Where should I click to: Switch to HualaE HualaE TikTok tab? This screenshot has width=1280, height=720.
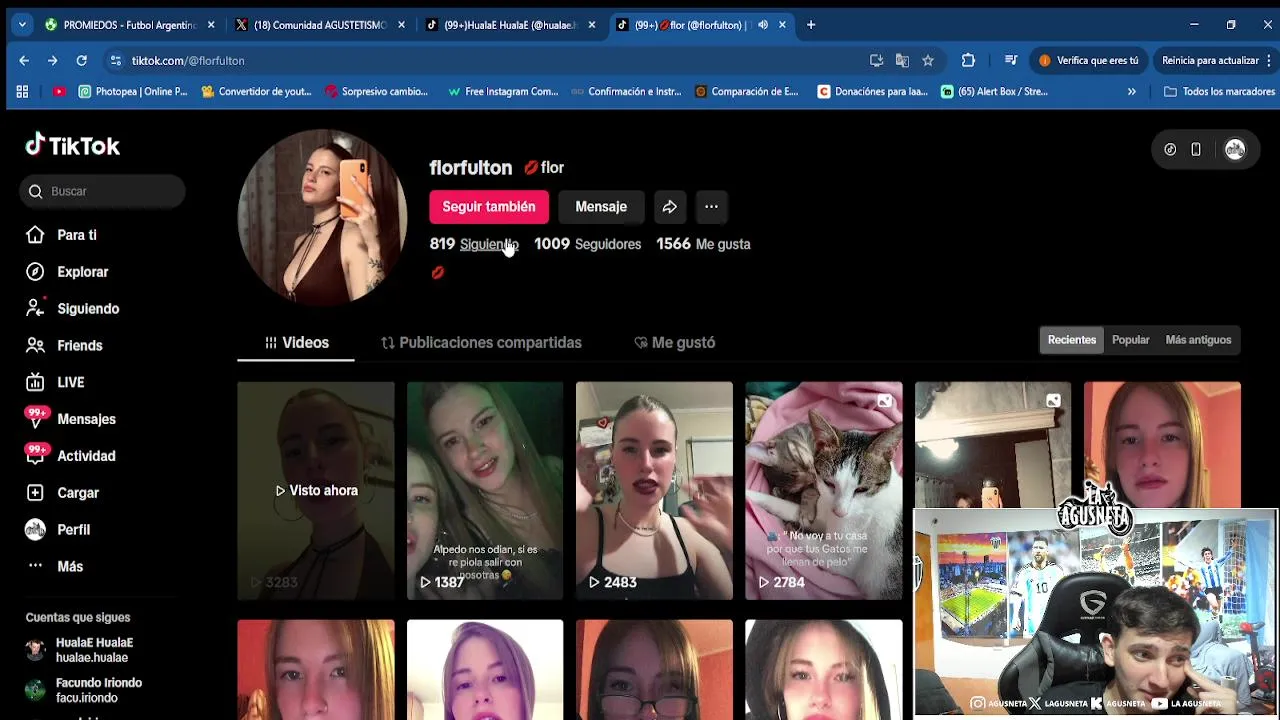[508, 25]
